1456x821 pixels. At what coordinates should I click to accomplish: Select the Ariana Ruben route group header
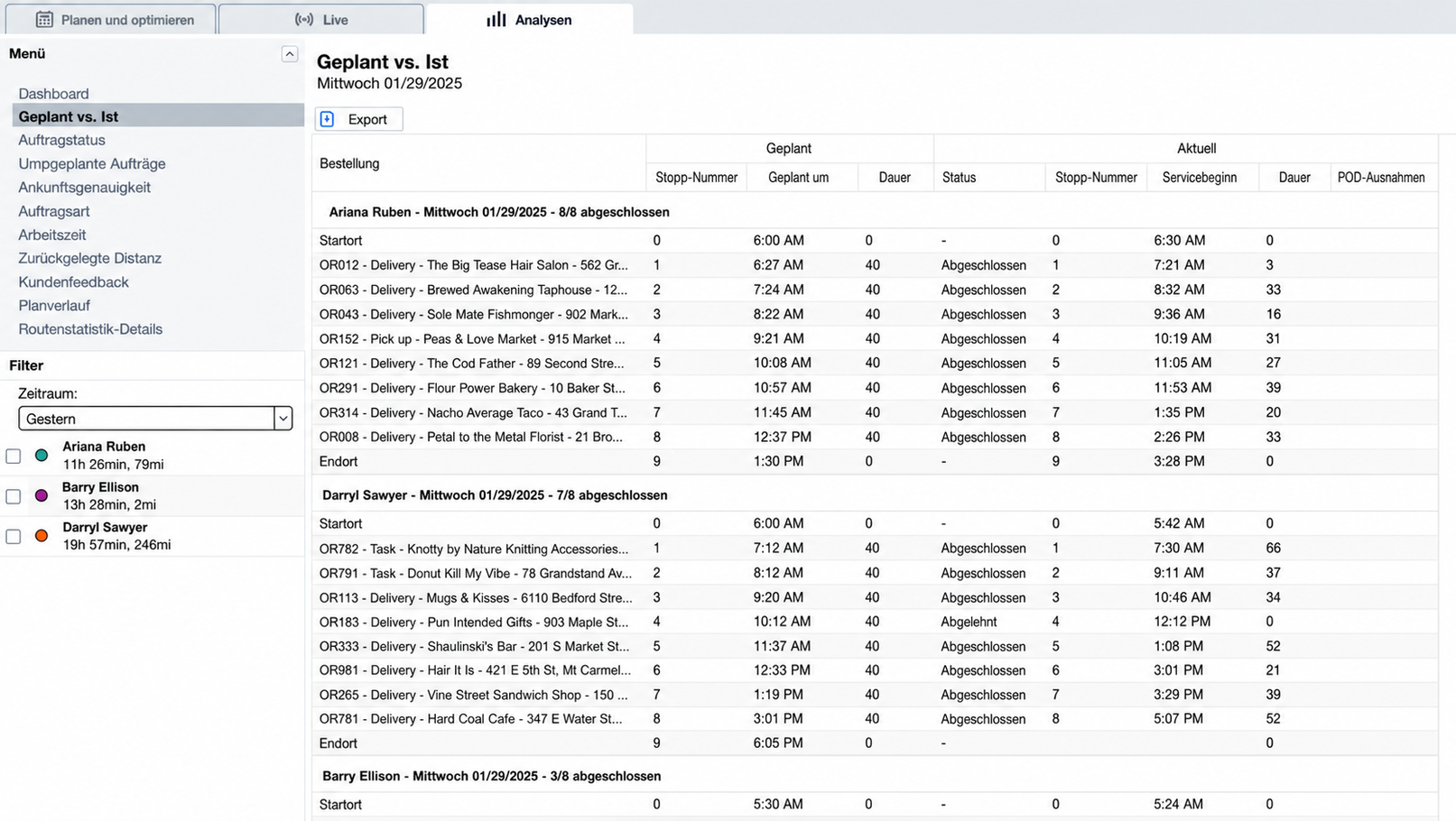tap(875, 212)
